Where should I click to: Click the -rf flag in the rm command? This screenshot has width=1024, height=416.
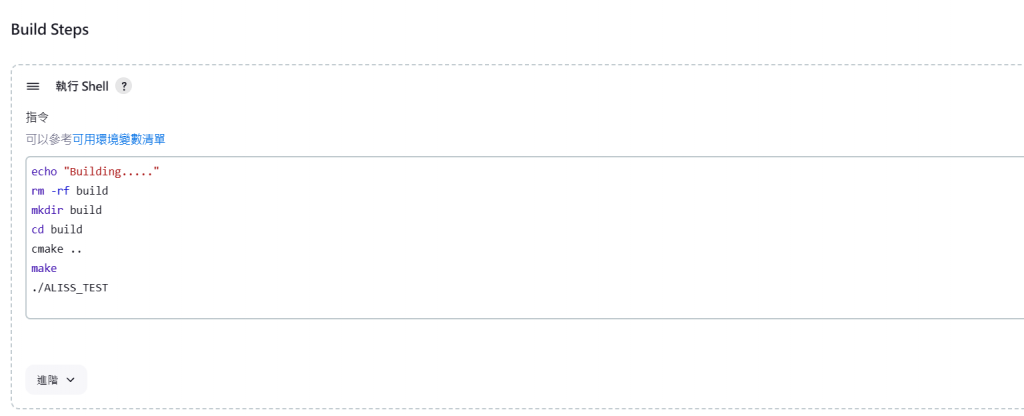point(60,191)
